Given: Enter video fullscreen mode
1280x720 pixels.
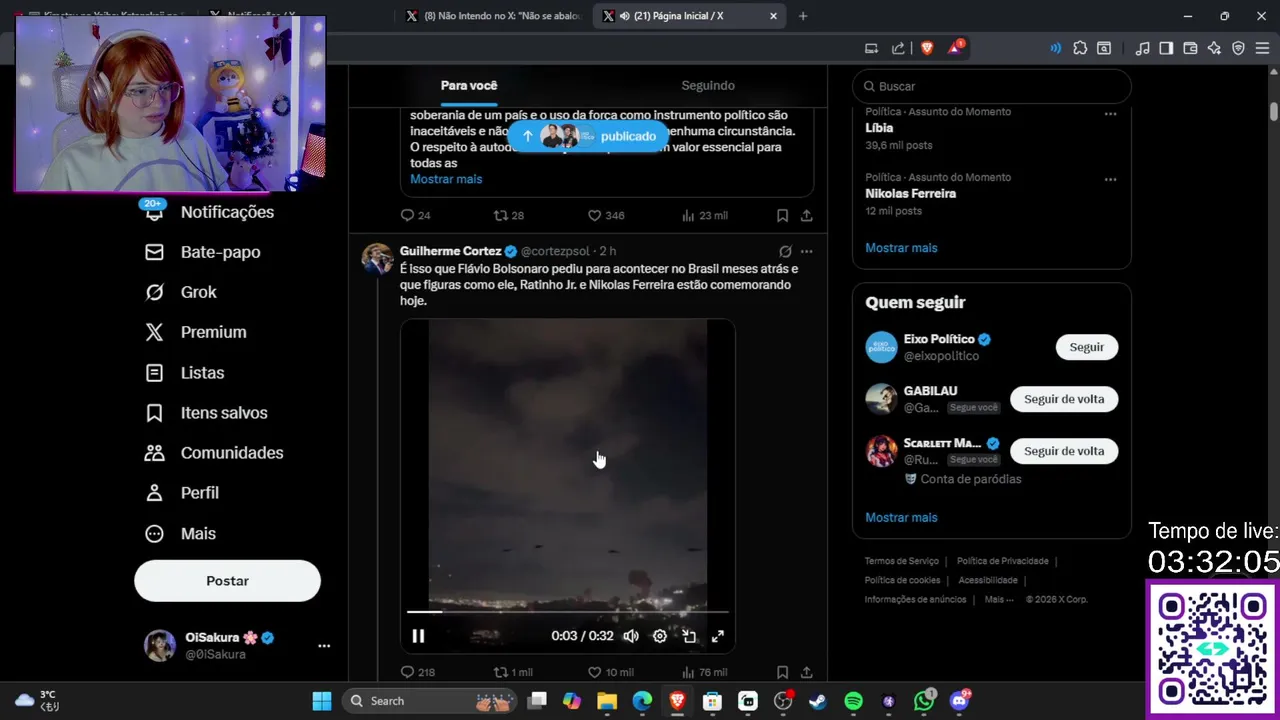Looking at the screenshot, I should pos(717,636).
